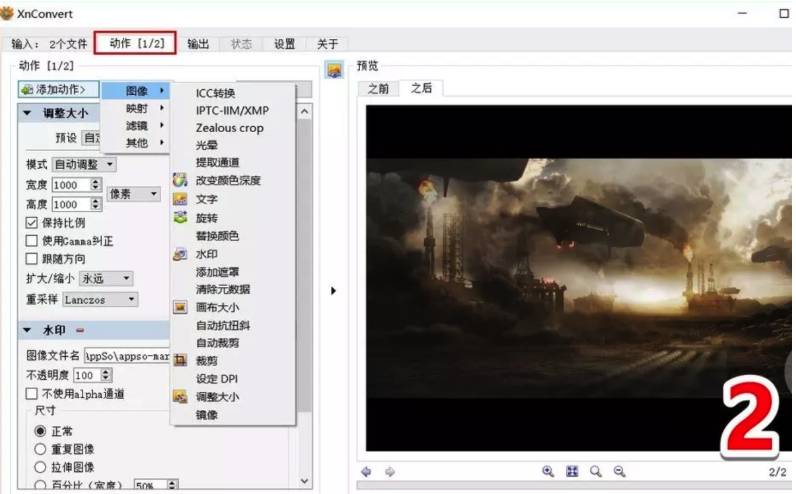
Task: Click the right-pointing panel splitter arrow
Action: click(x=333, y=291)
